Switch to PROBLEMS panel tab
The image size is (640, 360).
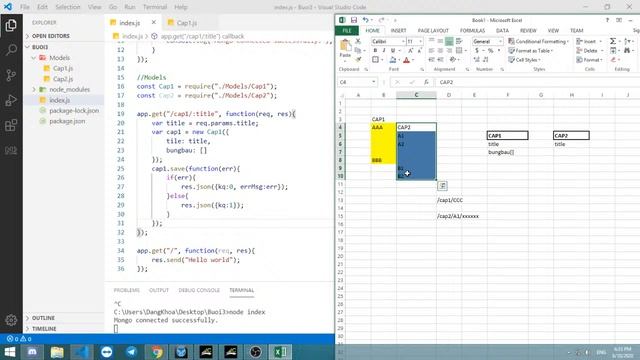coord(127,290)
